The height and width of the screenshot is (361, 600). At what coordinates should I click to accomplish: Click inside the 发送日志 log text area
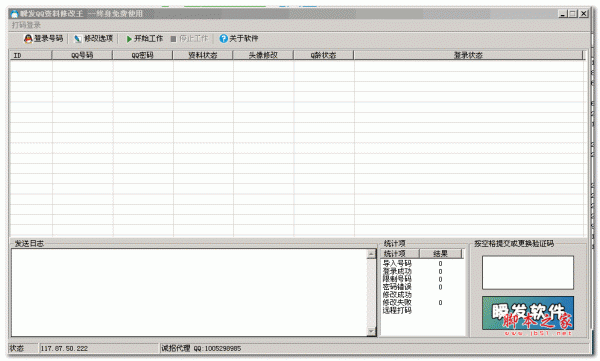coord(189,293)
